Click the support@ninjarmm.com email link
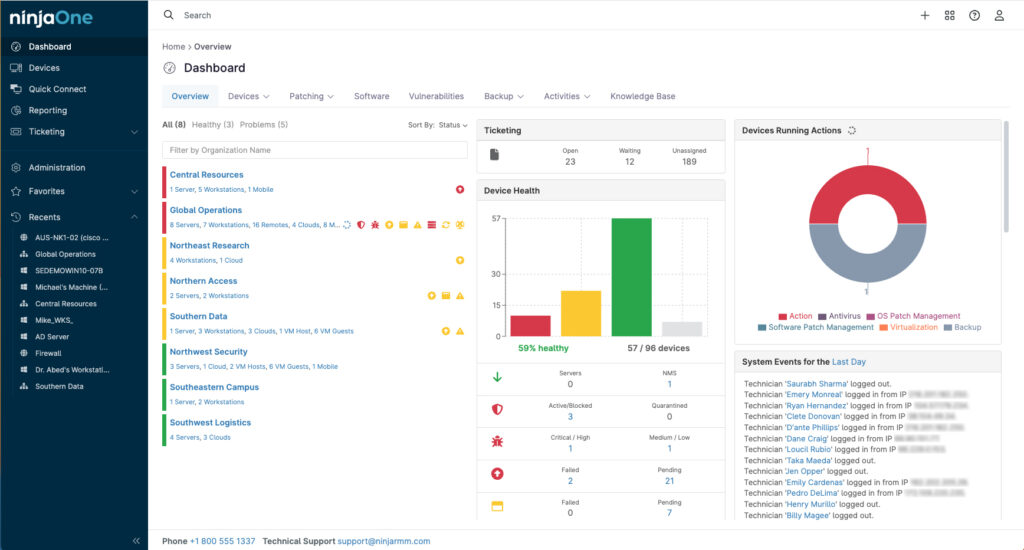1024x550 pixels. [x=384, y=541]
